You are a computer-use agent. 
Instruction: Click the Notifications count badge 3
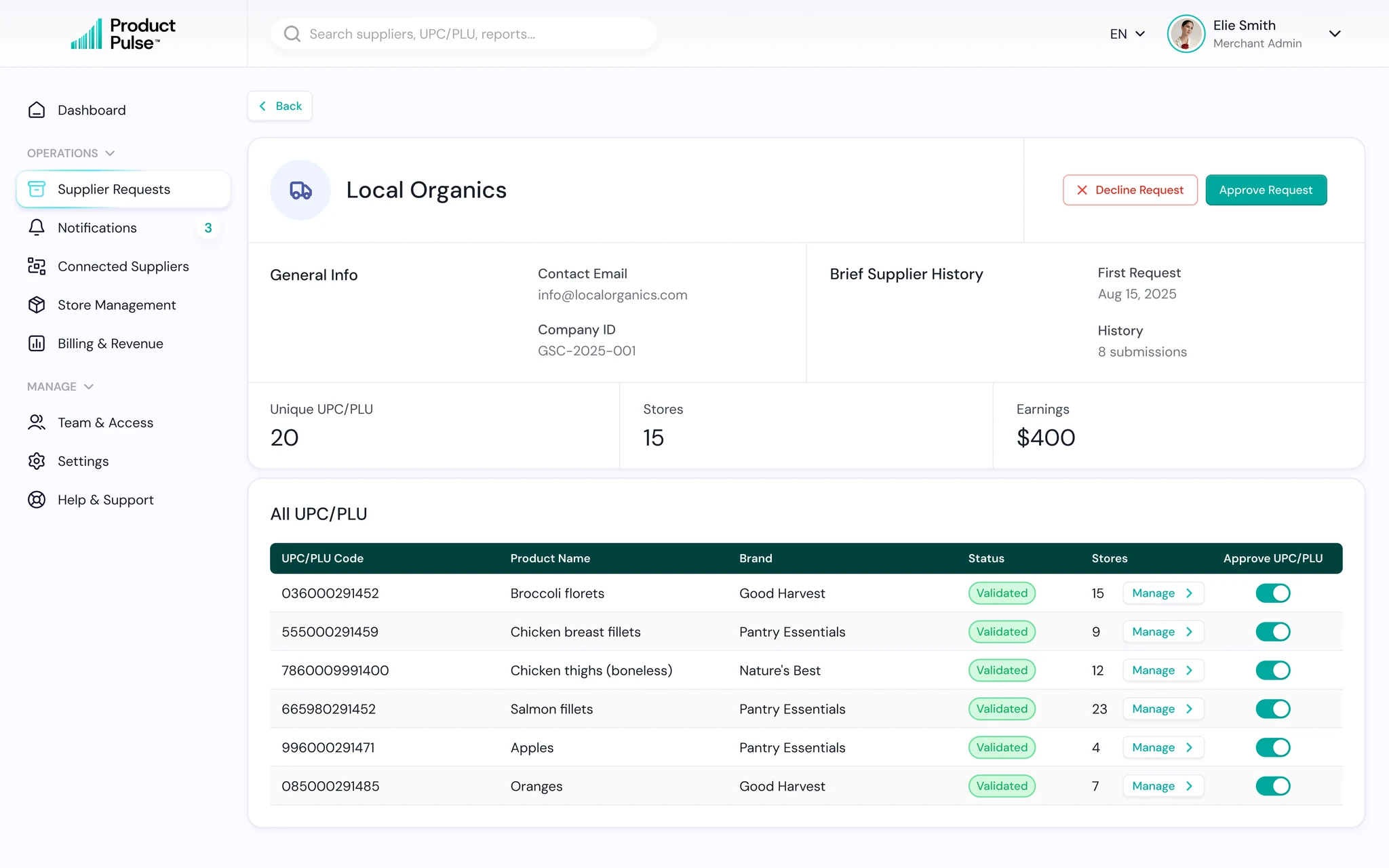208,228
